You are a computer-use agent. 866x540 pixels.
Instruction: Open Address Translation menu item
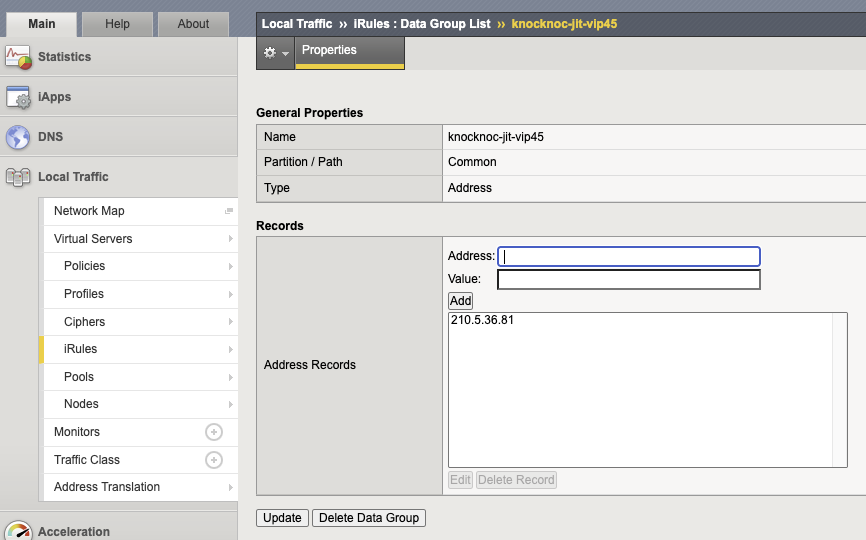[x=140, y=487]
